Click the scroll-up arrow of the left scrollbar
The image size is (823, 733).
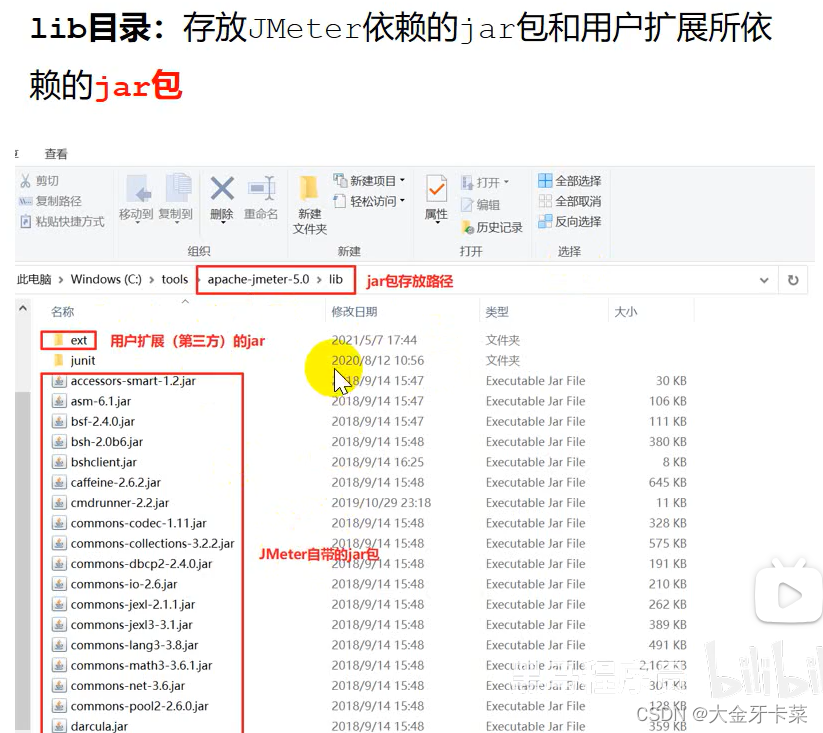23,309
